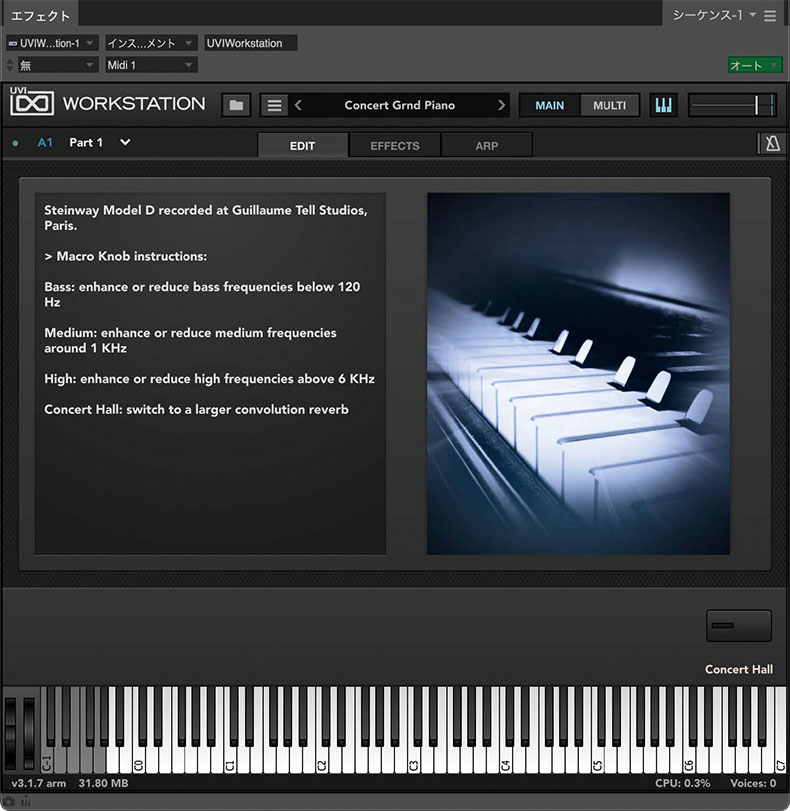Click the v3.1.7 arm version text

pos(38,784)
